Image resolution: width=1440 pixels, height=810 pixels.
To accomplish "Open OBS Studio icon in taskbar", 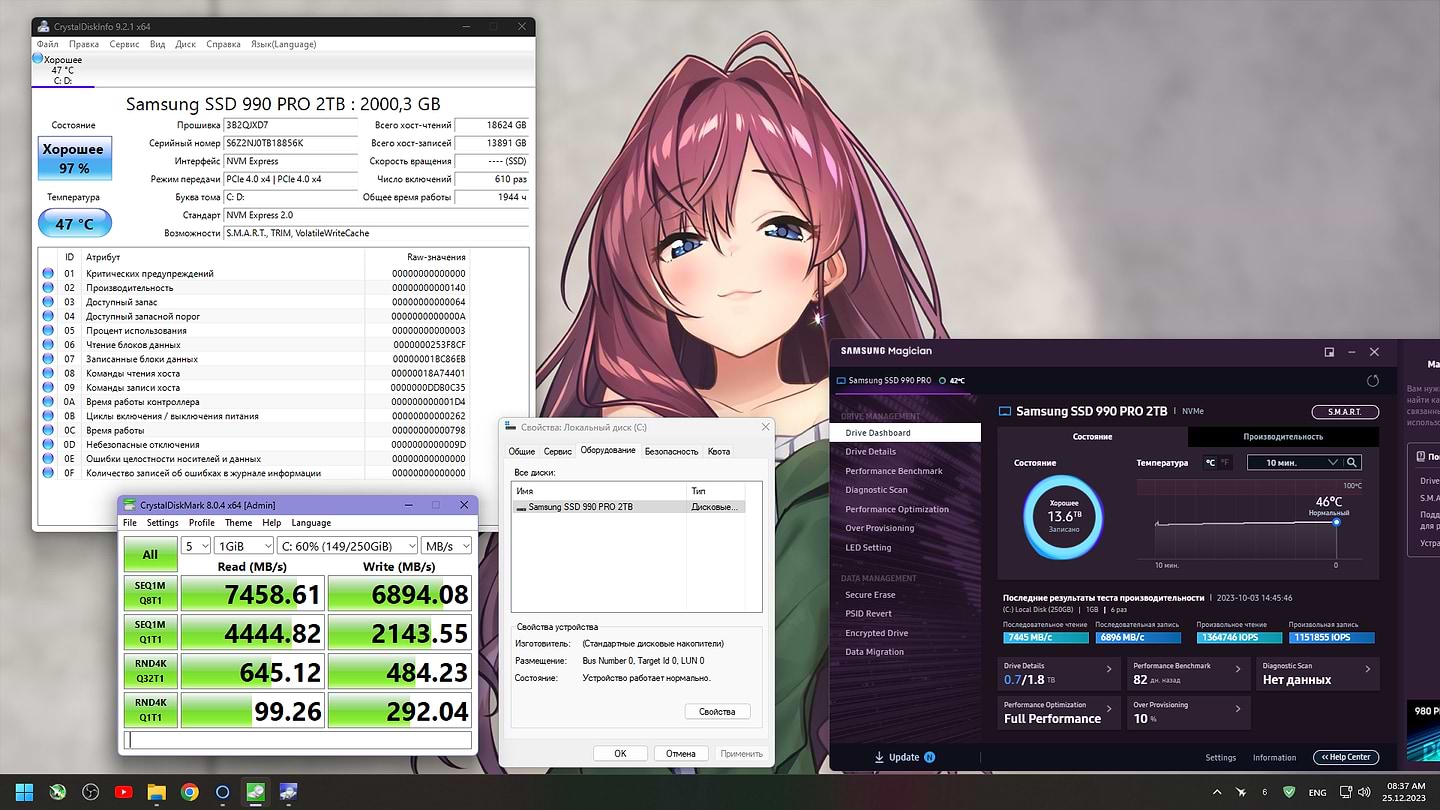I will 91,792.
